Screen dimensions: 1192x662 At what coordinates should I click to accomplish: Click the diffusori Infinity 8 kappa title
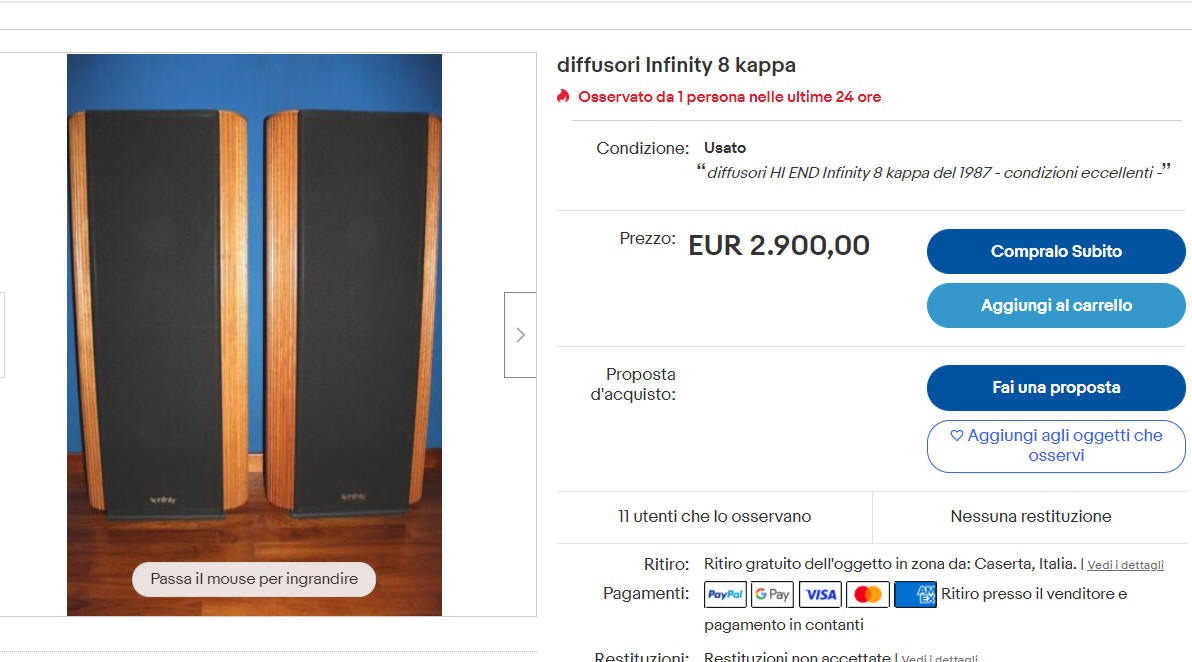677,65
